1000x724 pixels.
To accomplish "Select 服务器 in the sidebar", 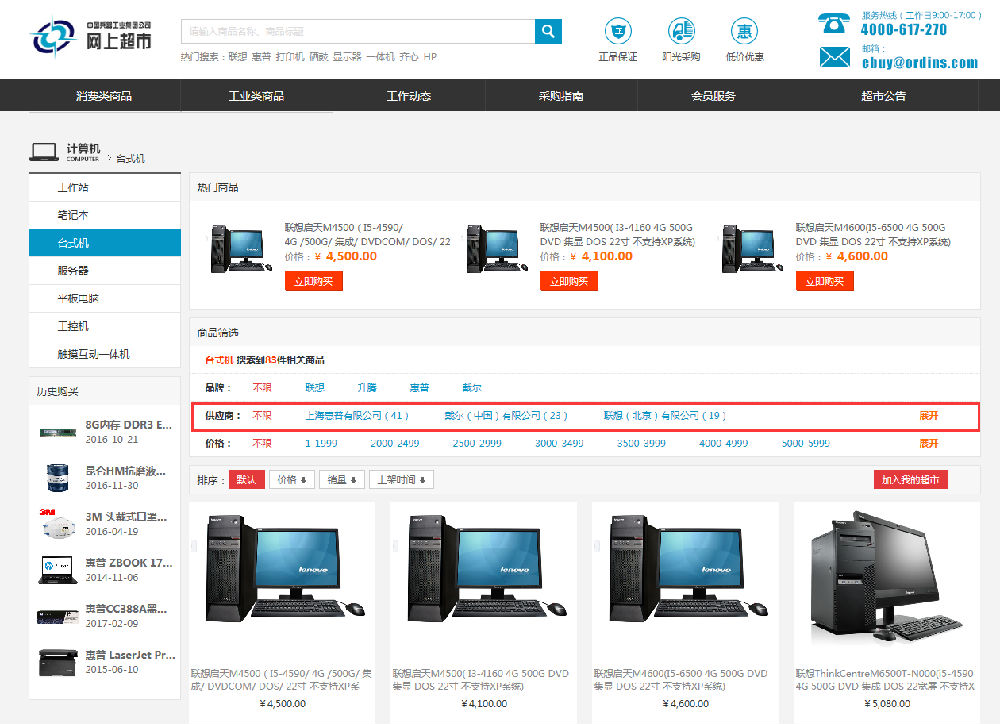I will pos(105,270).
